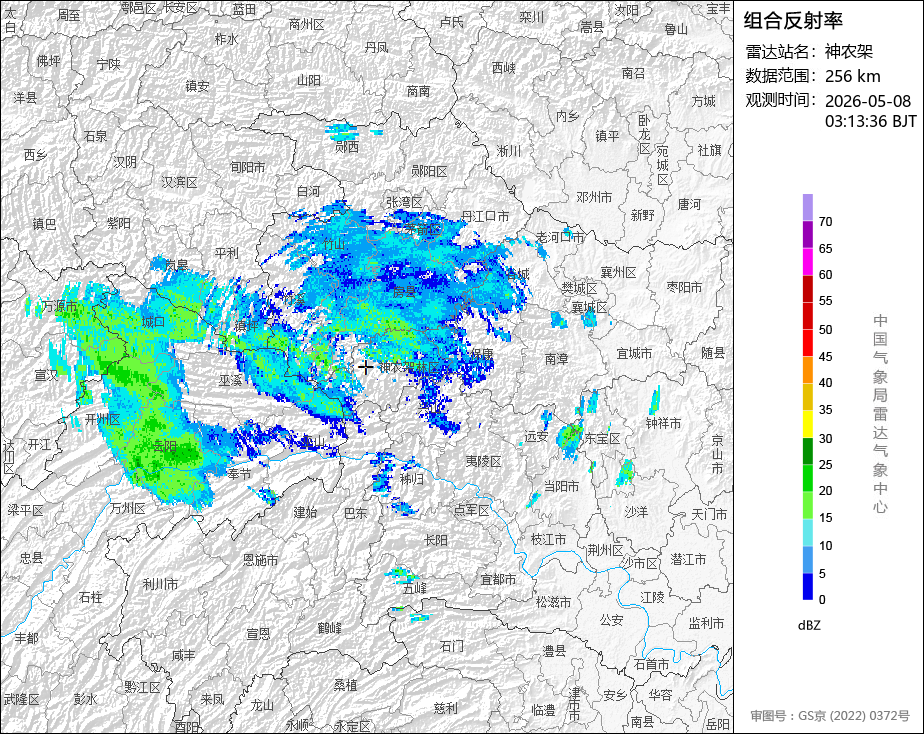Click the "保康" map label
Viewport: 924px width, 734px height.
coord(481,354)
